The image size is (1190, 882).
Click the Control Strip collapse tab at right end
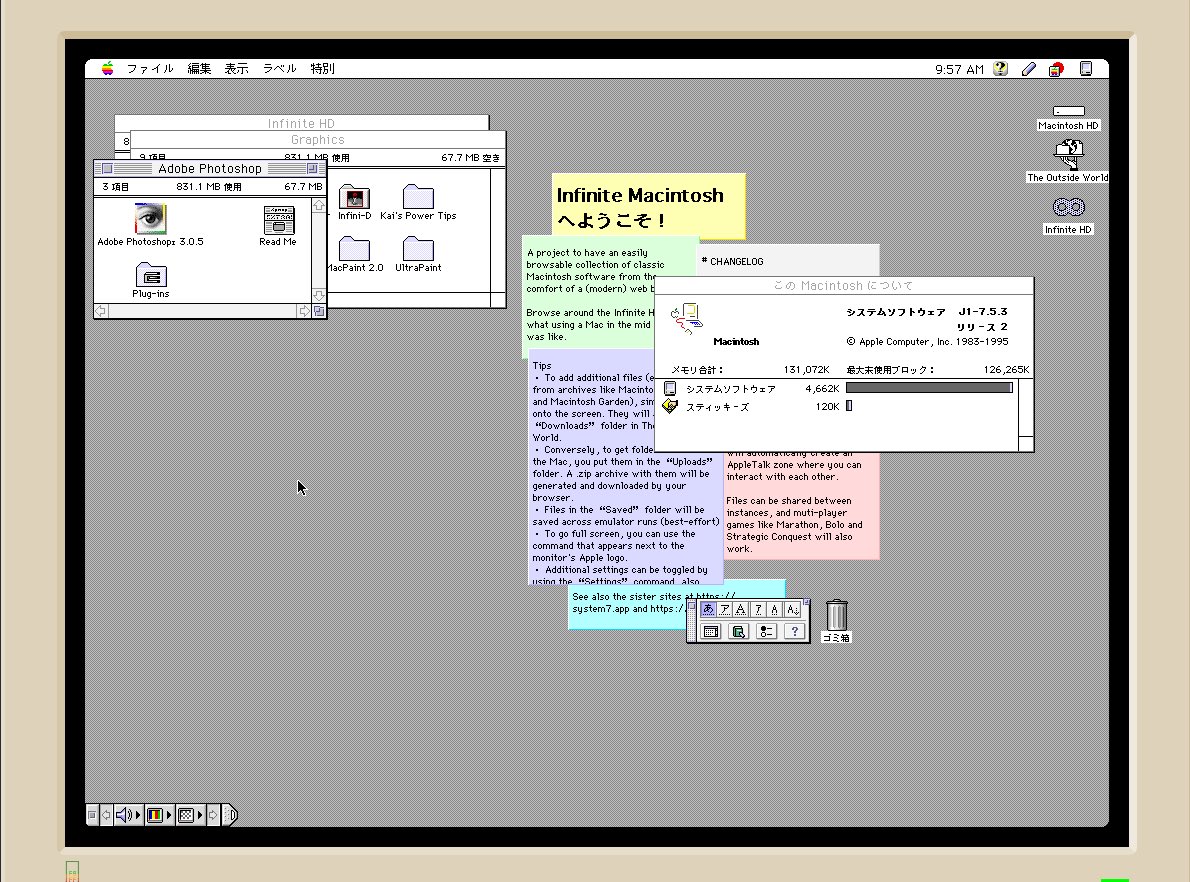[x=230, y=815]
